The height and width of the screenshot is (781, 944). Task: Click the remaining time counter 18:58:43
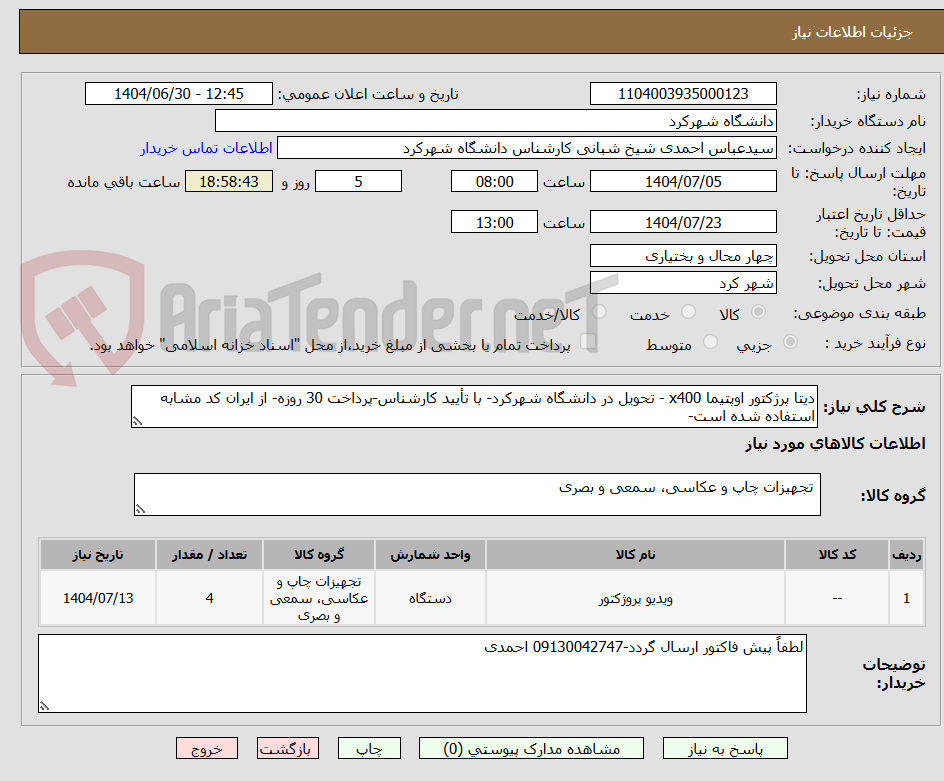228,181
